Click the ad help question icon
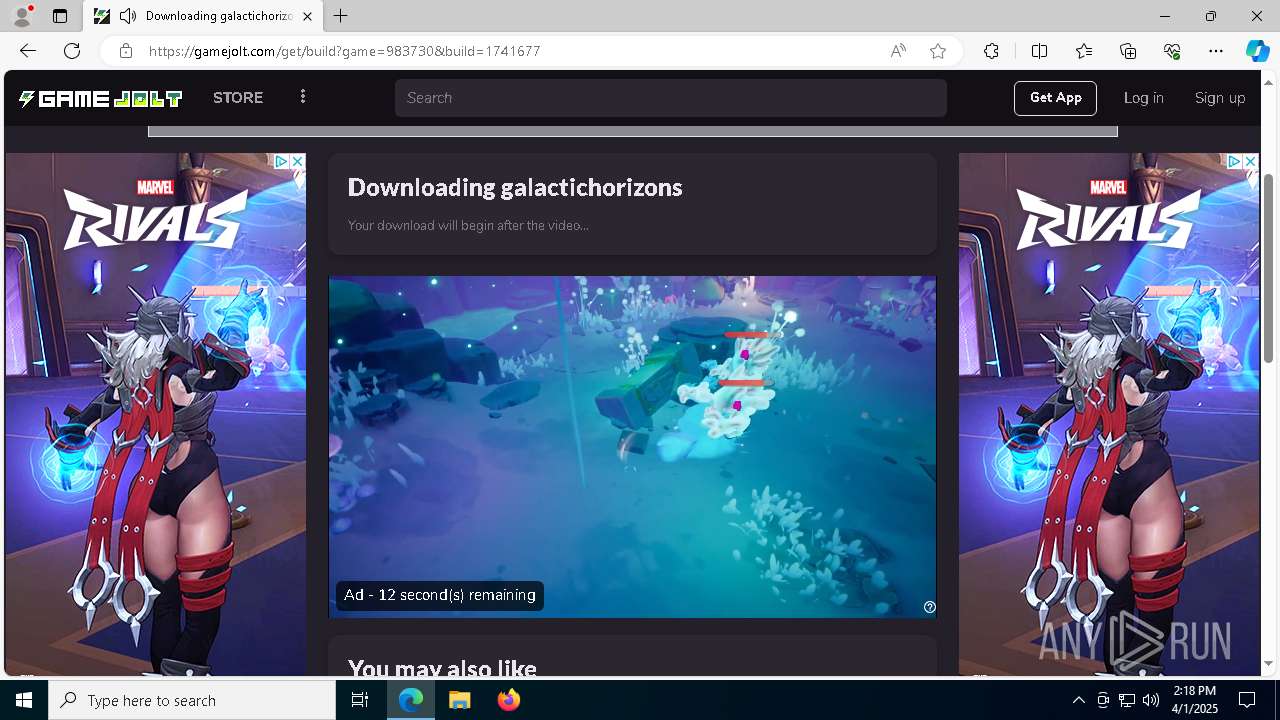The image size is (1280, 720). tap(929, 607)
